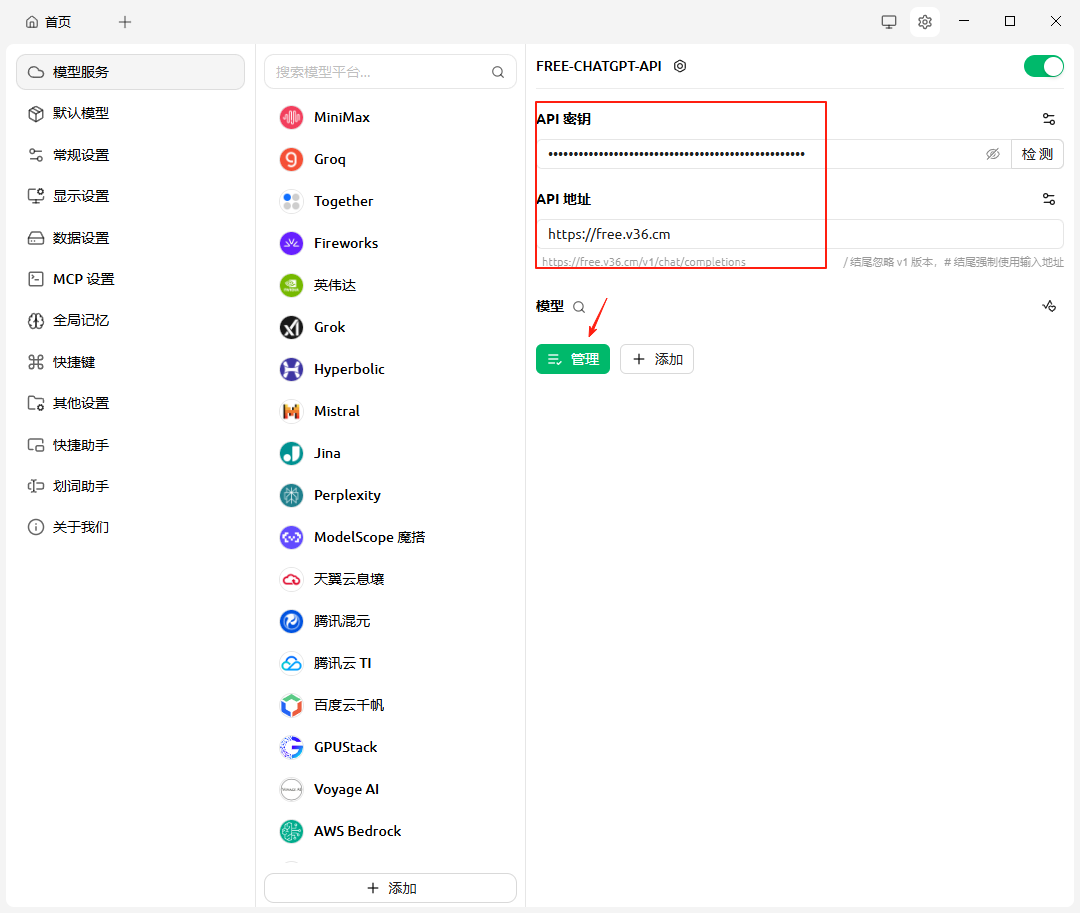Search models with magnifier next to 模型
This screenshot has height=913, width=1080.
coord(579,307)
